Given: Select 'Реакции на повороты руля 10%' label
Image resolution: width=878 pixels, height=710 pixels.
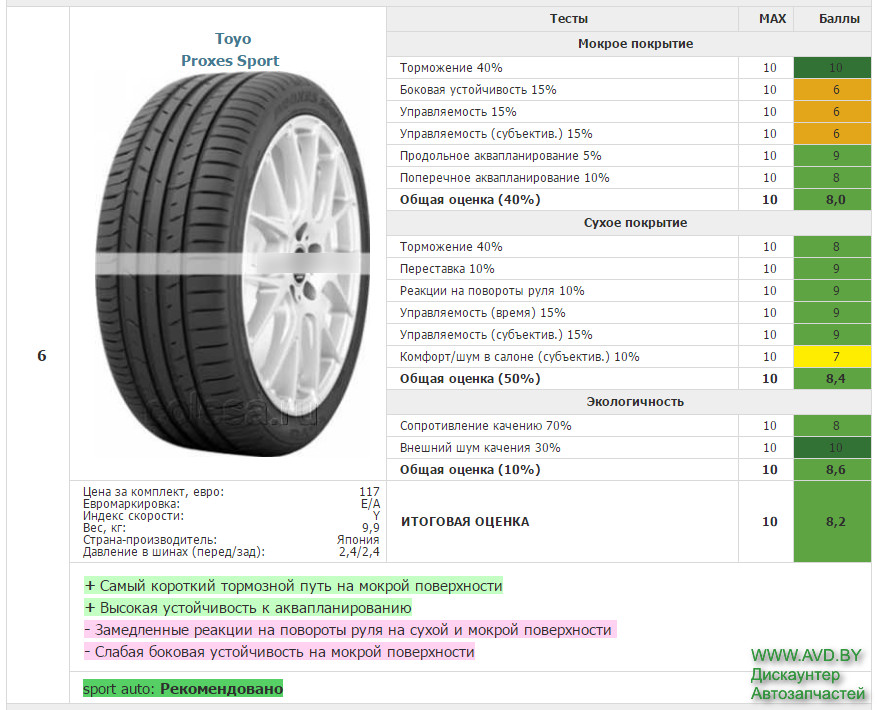Looking at the screenshot, I should click(x=492, y=291).
